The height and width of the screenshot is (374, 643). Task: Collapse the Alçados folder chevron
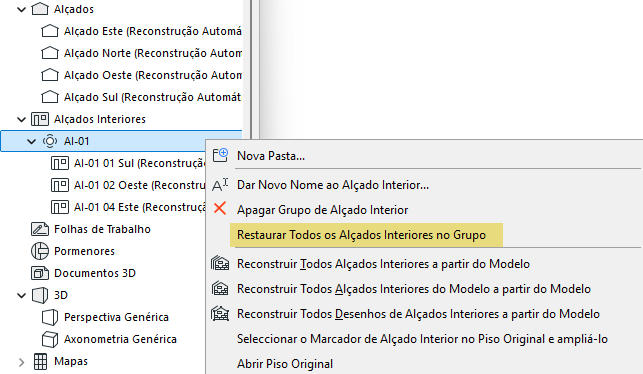[21, 9]
